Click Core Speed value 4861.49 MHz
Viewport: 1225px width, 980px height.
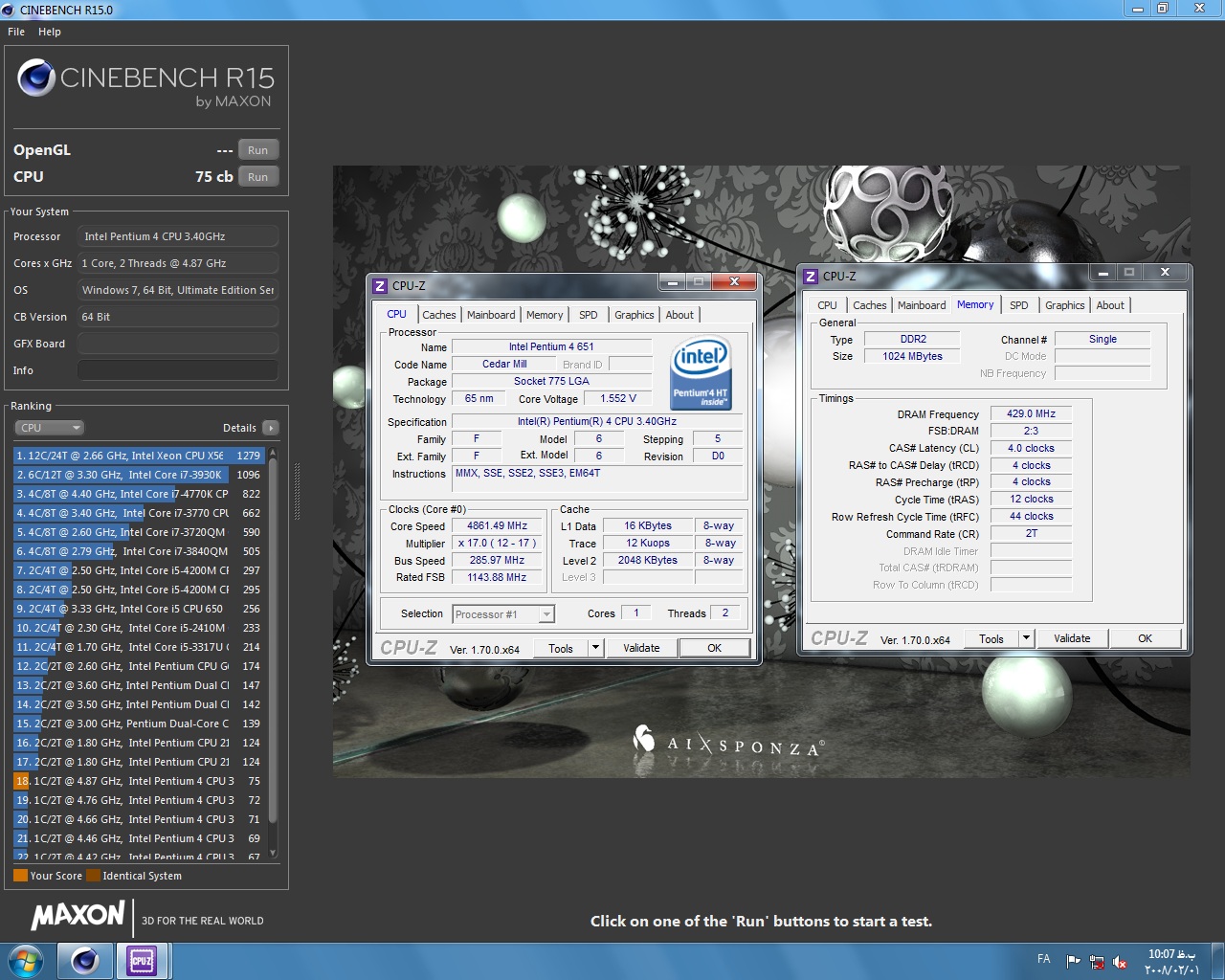497,525
